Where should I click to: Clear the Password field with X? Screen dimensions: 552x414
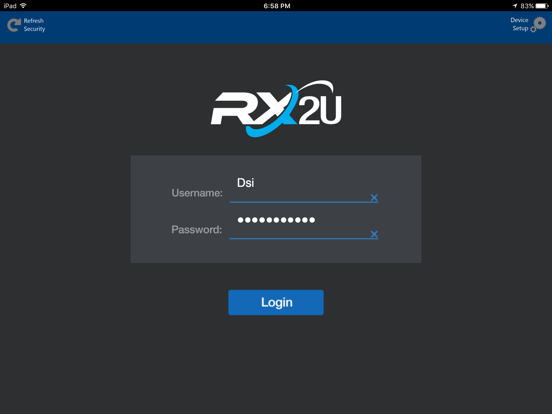[x=374, y=234]
